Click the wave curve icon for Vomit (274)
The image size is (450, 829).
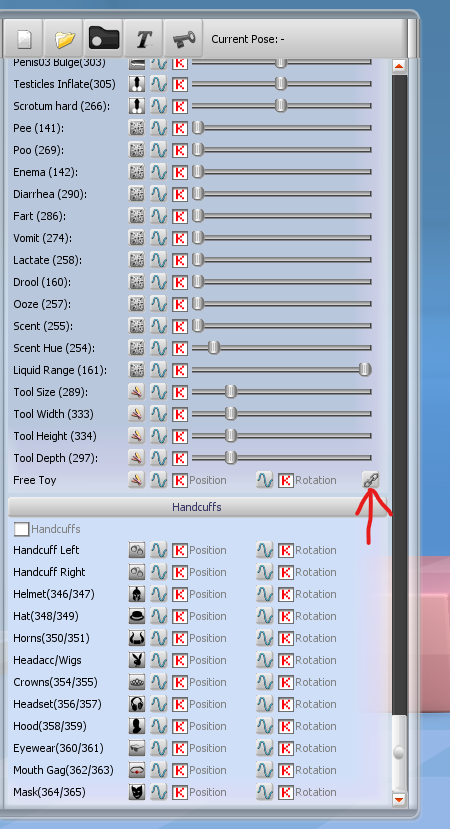(x=159, y=238)
